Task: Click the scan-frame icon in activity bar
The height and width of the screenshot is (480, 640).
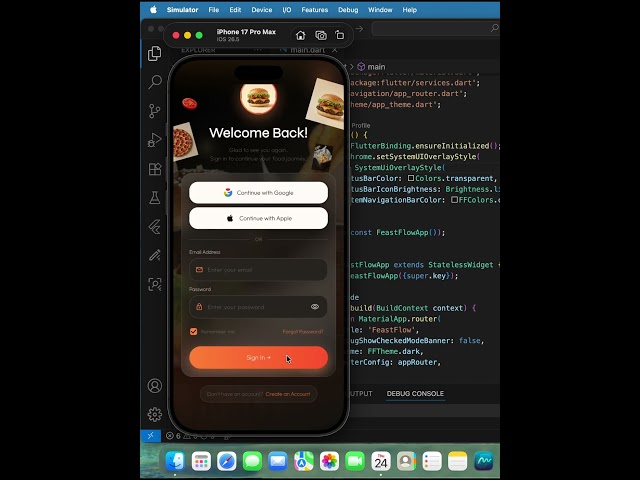Action: point(155,284)
